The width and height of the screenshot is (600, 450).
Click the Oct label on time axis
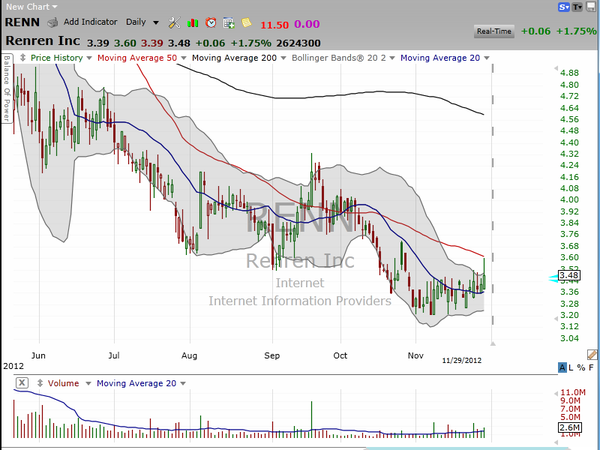[340, 355]
